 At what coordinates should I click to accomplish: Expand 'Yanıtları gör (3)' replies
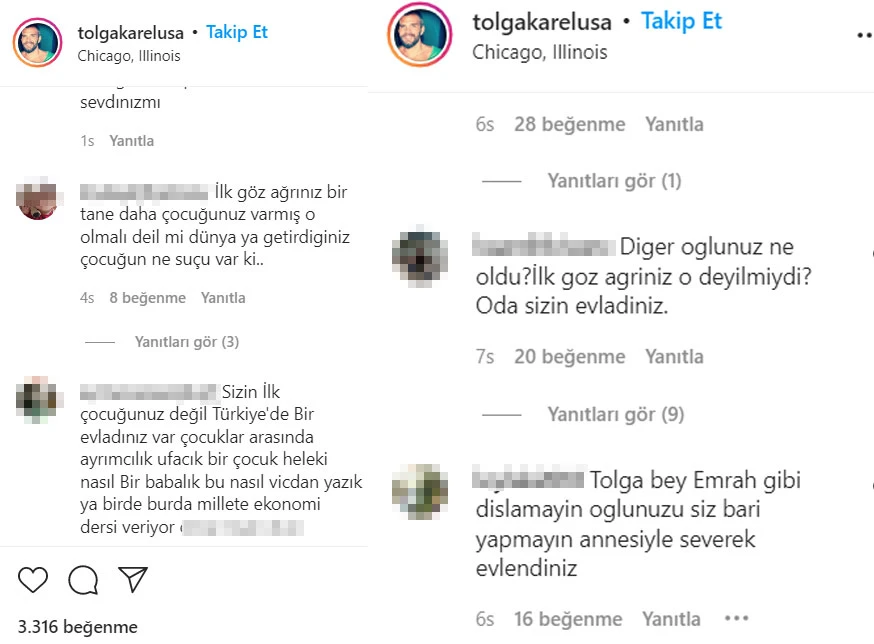(187, 342)
